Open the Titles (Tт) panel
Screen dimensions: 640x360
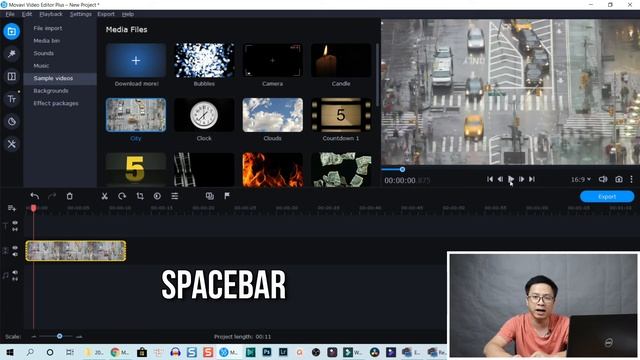click(11, 99)
